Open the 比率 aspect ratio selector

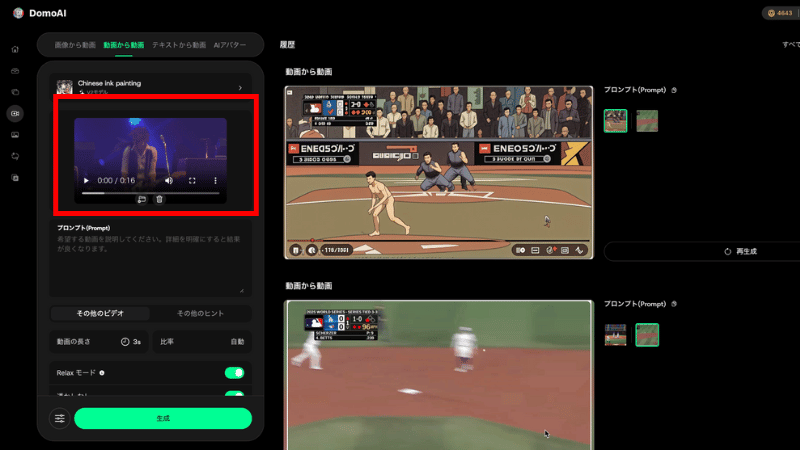click(202, 342)
